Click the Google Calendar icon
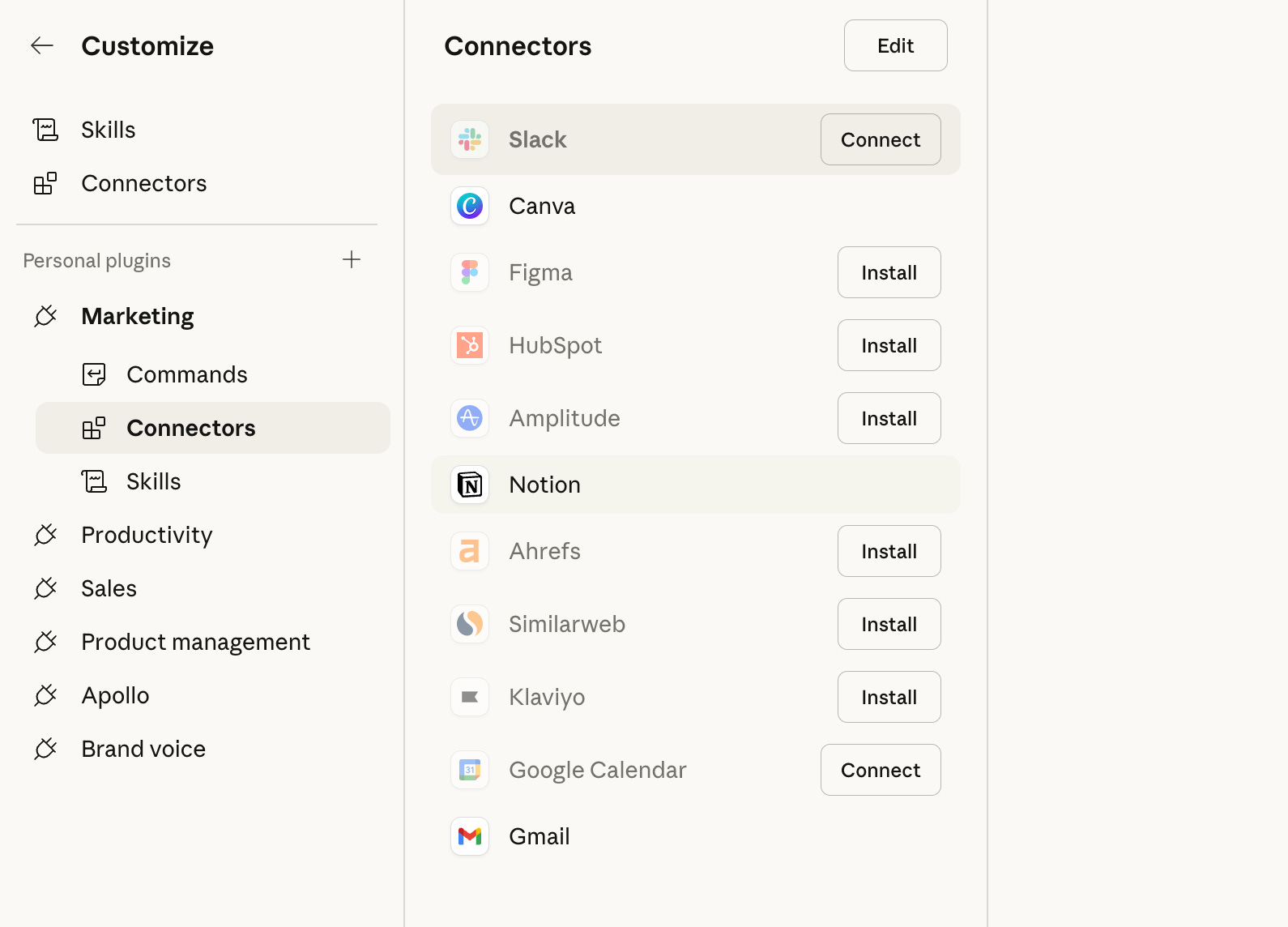 point(470,770)
